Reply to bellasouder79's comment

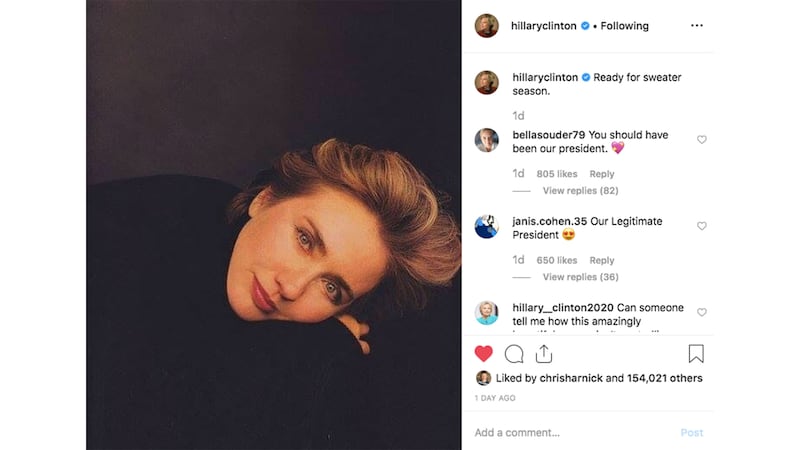click(602, 174)
